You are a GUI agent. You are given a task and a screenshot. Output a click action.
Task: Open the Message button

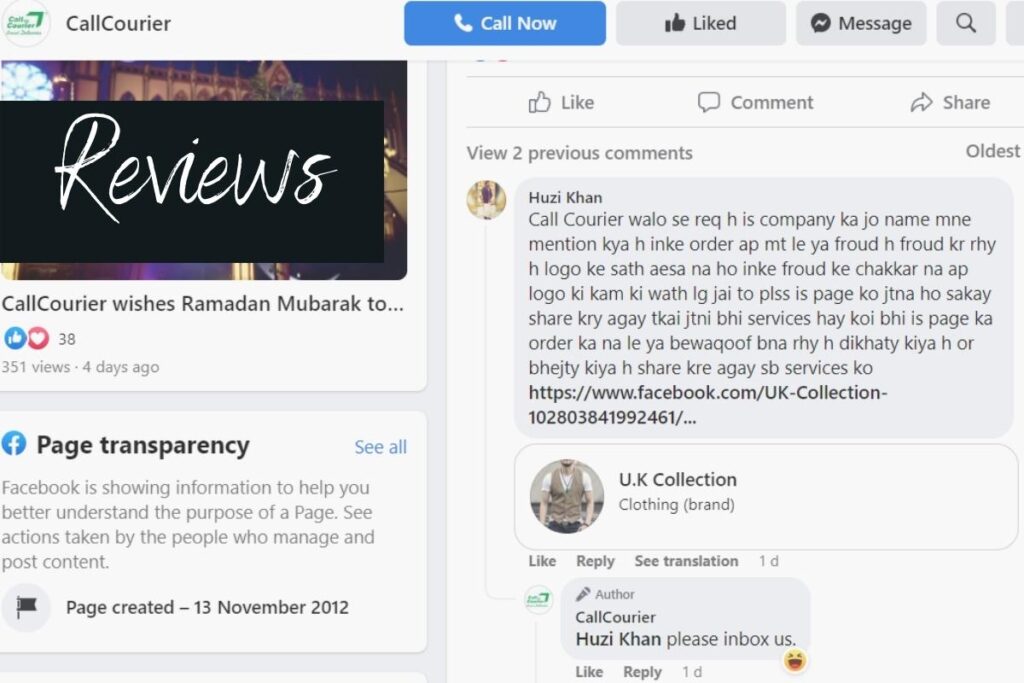click(861, 24)
